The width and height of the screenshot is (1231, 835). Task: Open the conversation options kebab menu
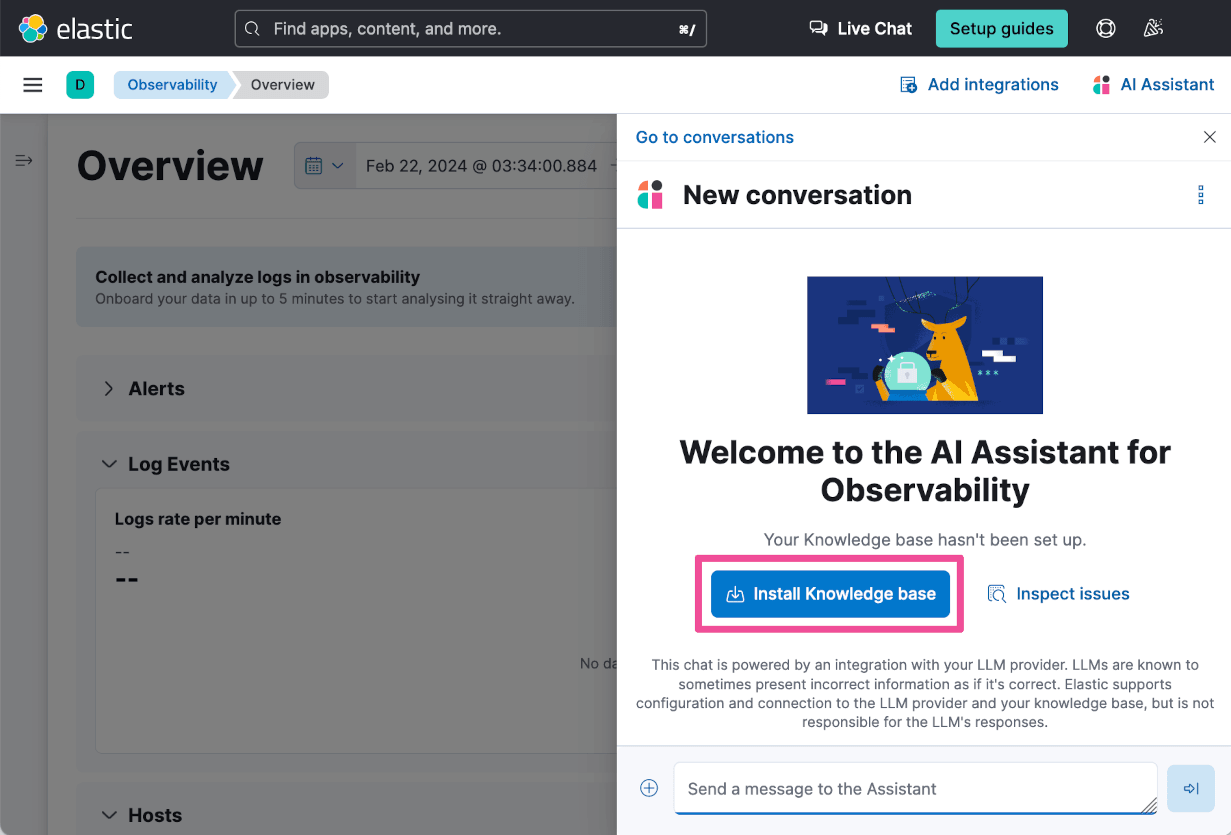tap(1200, 195)
